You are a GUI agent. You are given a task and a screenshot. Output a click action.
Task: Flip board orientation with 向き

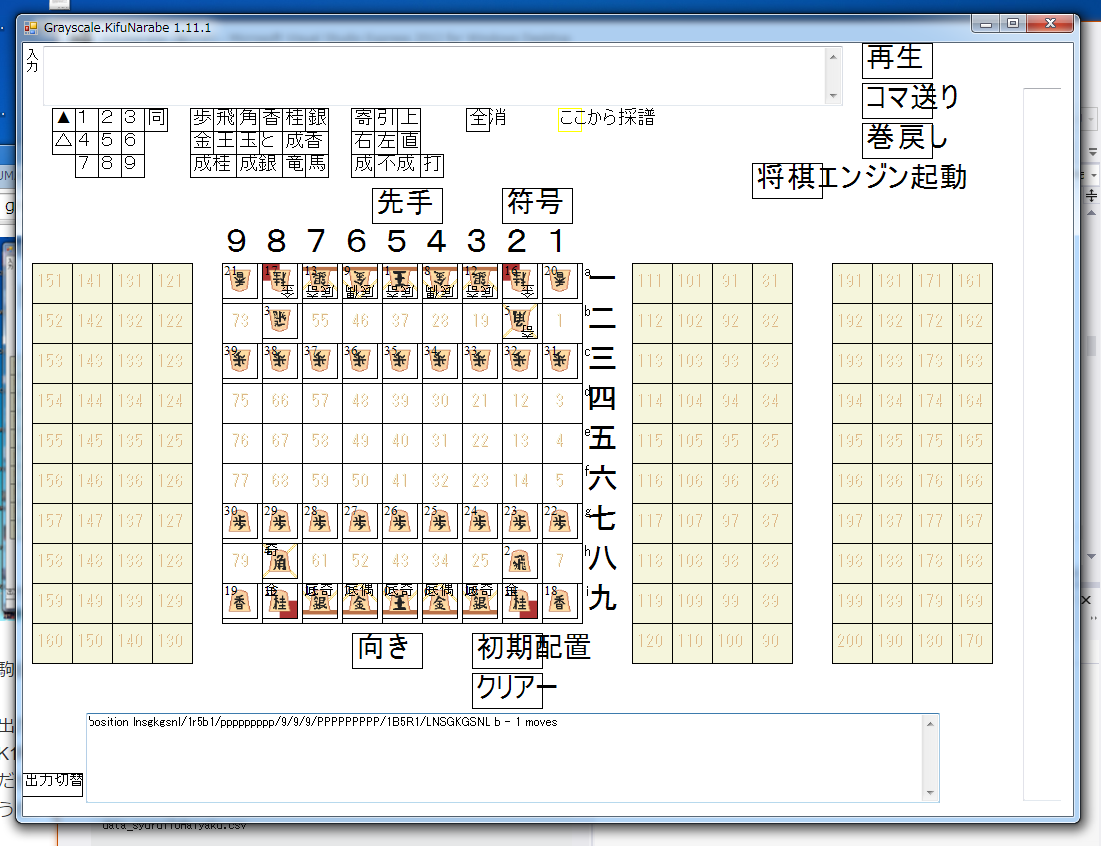click(x=387, y=650)
